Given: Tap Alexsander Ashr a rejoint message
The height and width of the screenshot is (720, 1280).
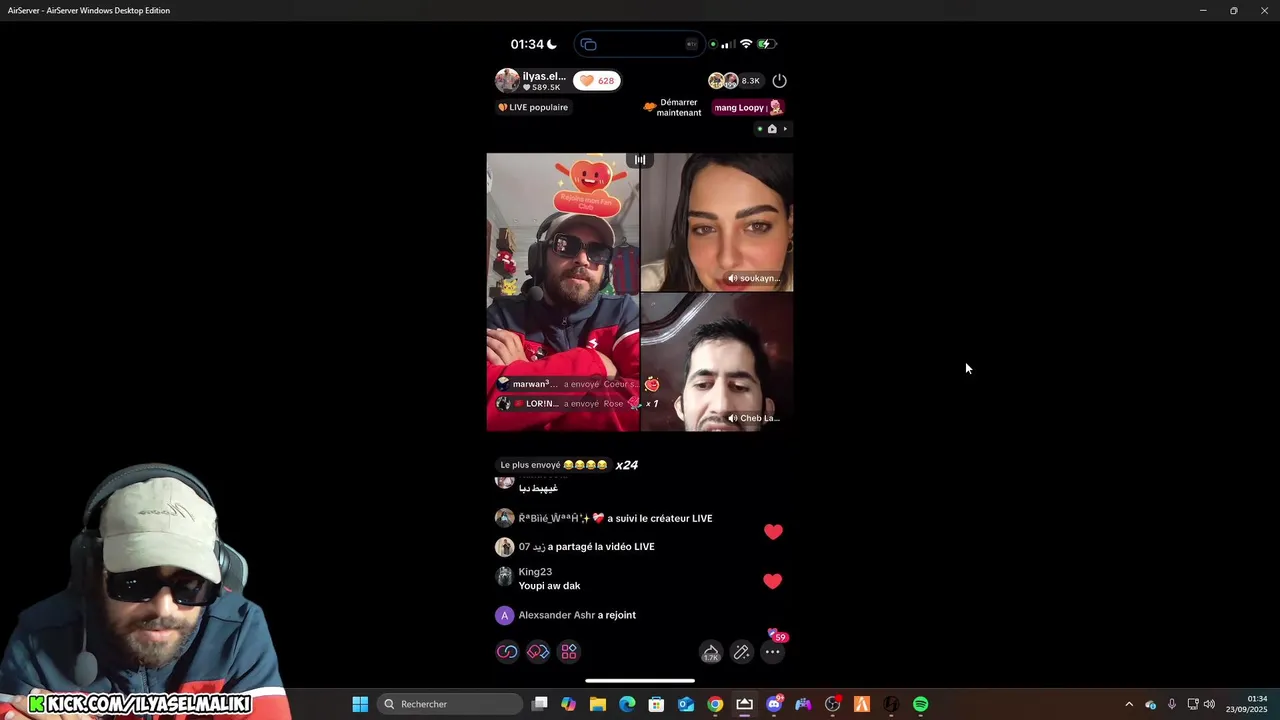Looking at the screenshot, I should pyautogui.click(x=566, y=616).
